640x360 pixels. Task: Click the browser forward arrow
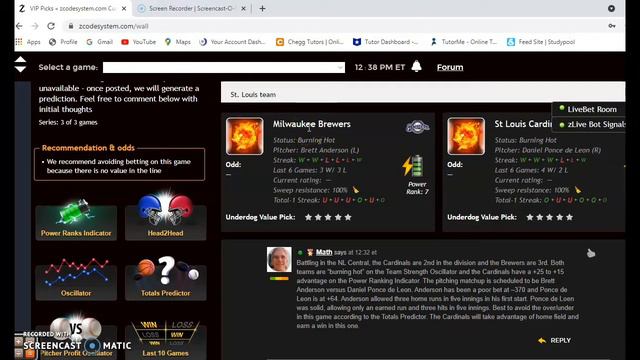click(x=35, y=26)
